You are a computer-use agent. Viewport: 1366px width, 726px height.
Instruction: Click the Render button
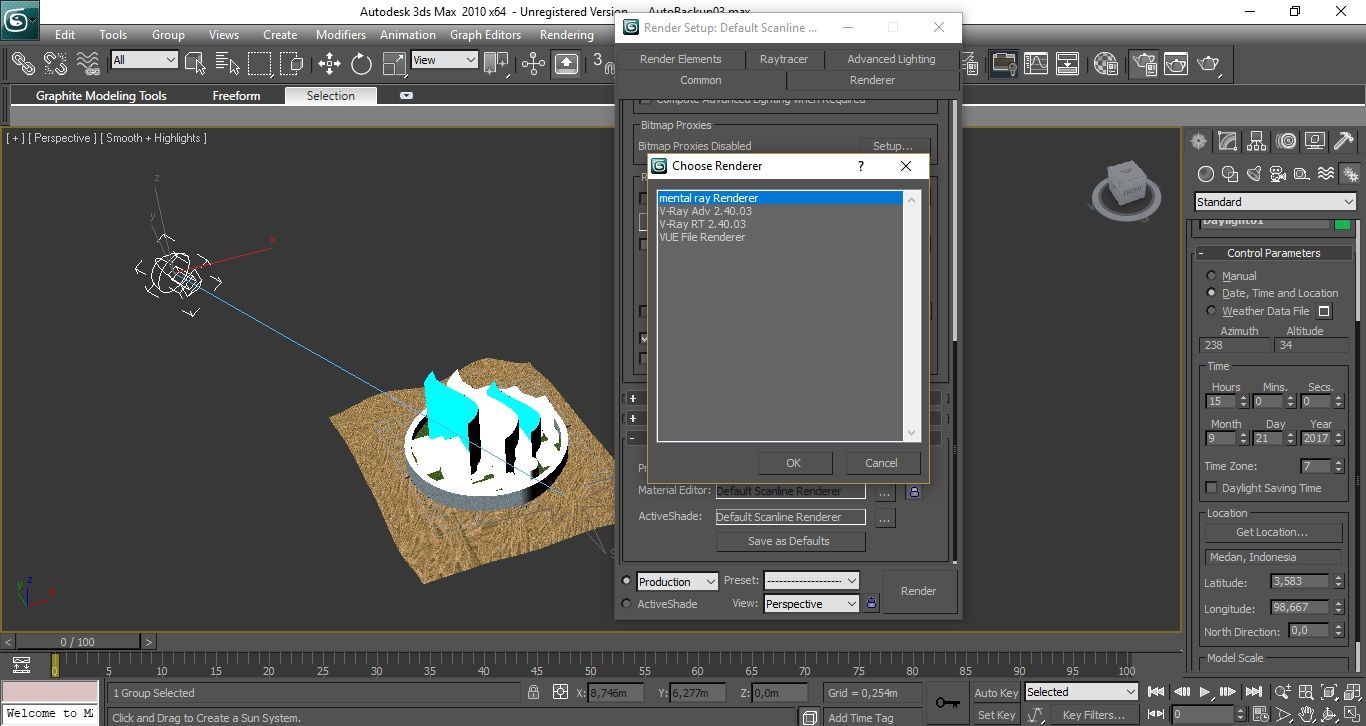(x=919, y=591)
